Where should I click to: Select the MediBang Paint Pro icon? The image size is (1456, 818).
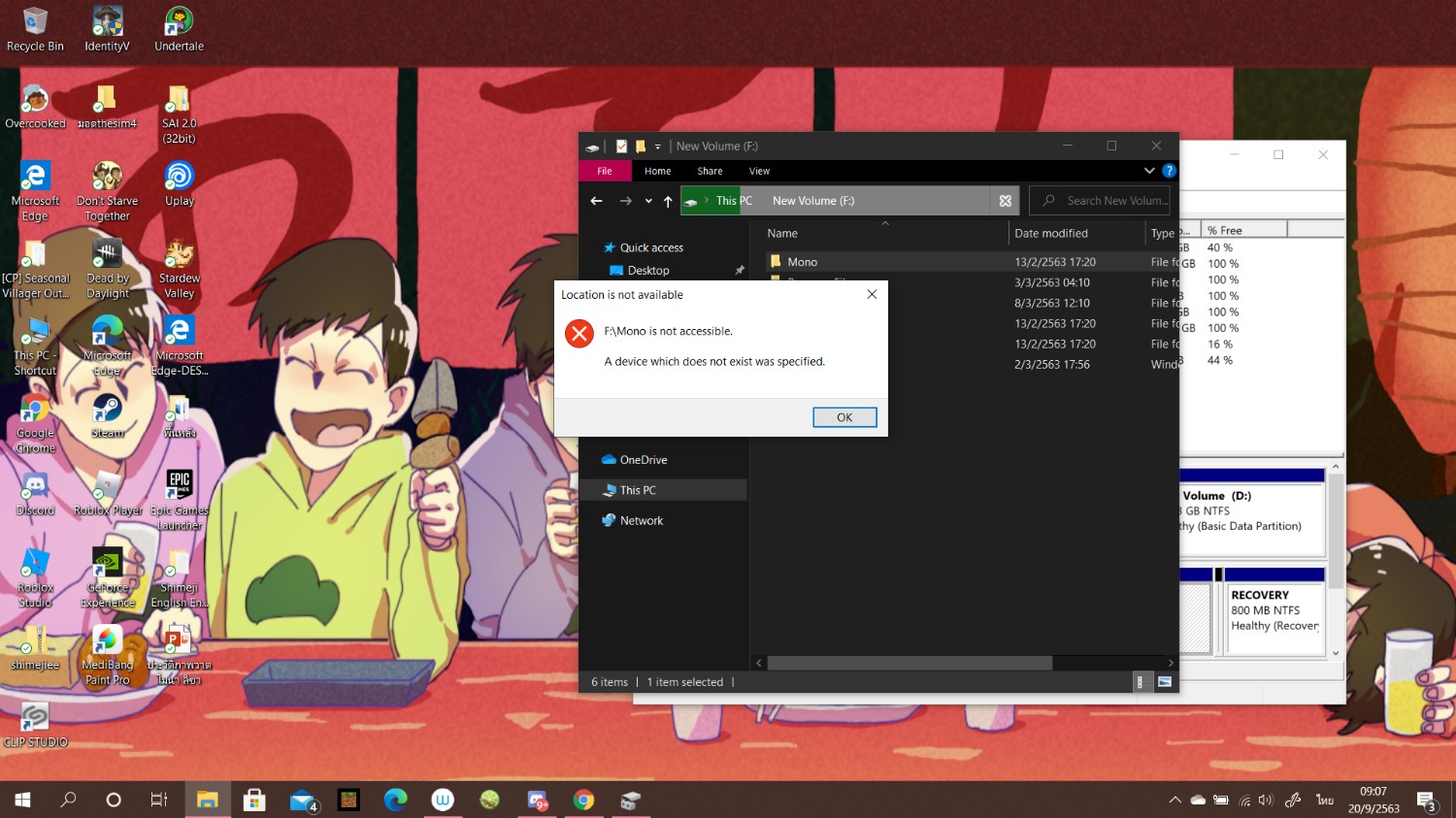point(107,656)
